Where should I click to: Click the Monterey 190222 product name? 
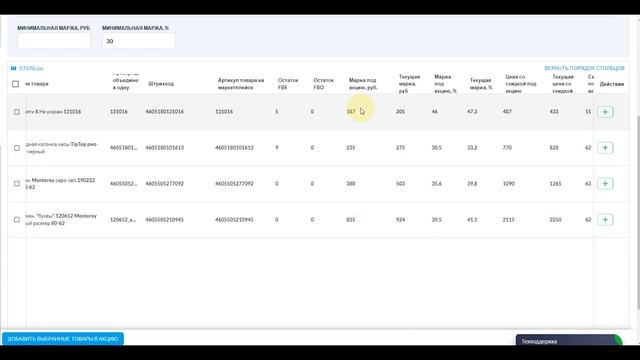[x=60, y=184]
